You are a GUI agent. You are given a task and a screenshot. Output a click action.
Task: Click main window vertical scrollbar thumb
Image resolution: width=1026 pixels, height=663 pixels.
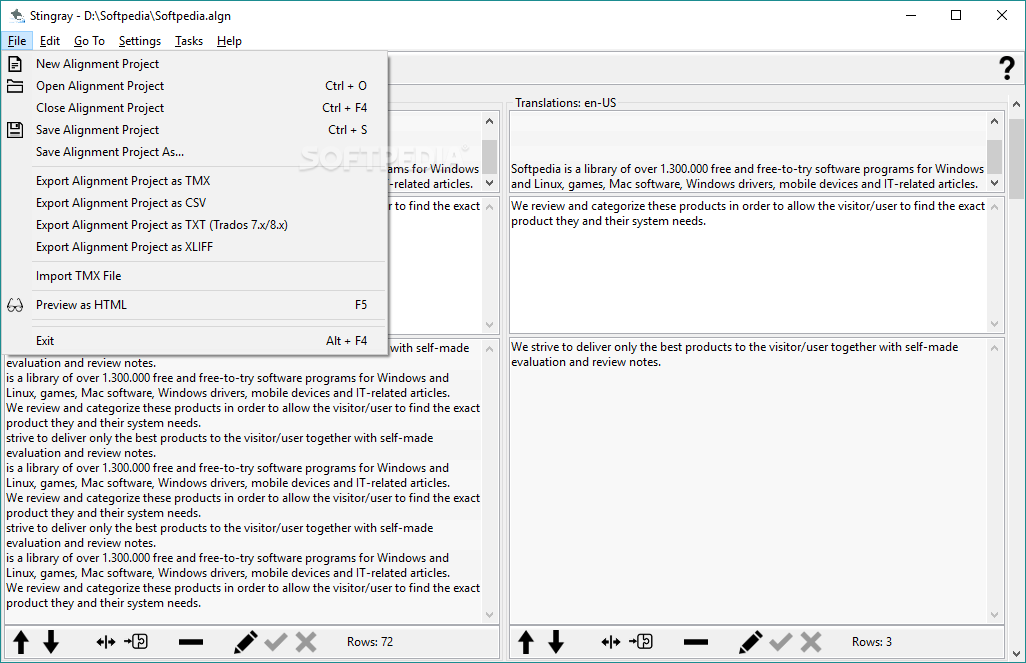pos(1016,158)
